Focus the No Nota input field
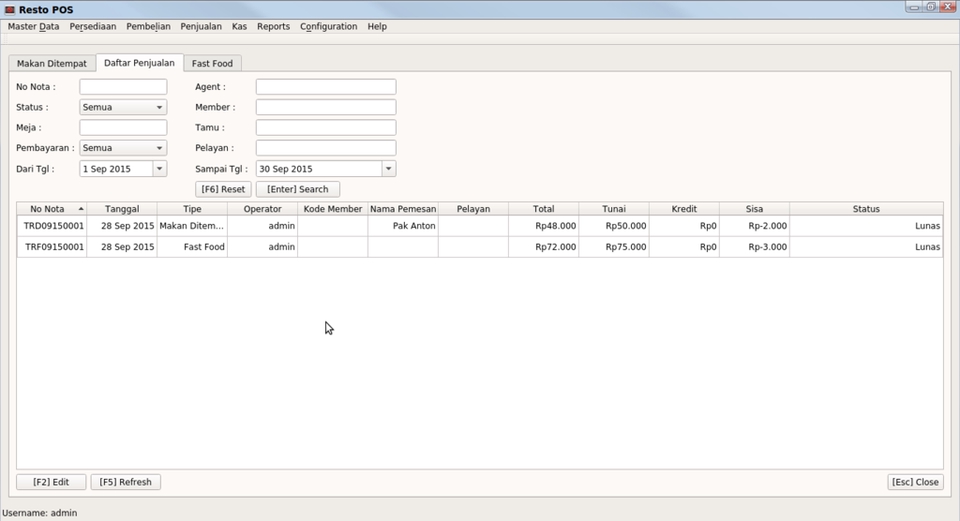The height and width of the screenshot is (521, 960). point(123,87)
